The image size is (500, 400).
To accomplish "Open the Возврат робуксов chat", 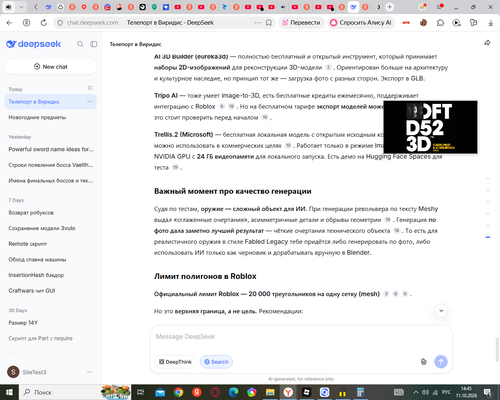I will (51, 213).
